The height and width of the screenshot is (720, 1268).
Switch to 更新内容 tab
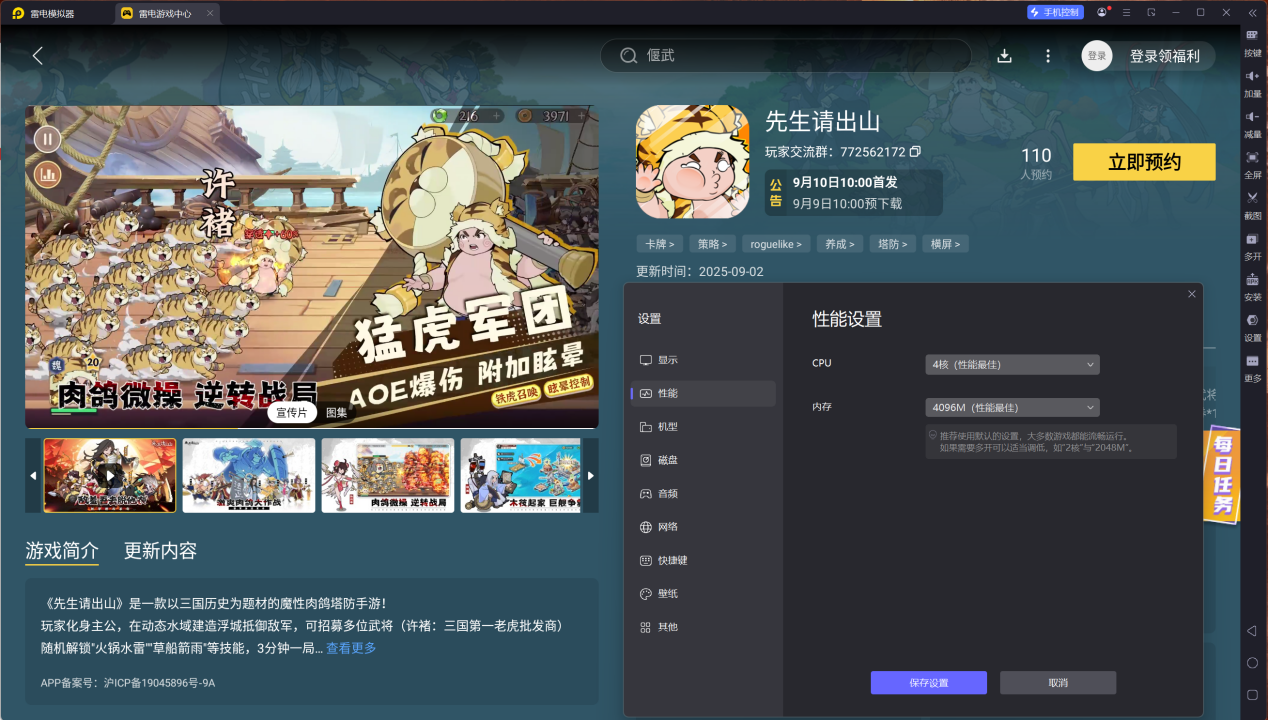point(160,551)
